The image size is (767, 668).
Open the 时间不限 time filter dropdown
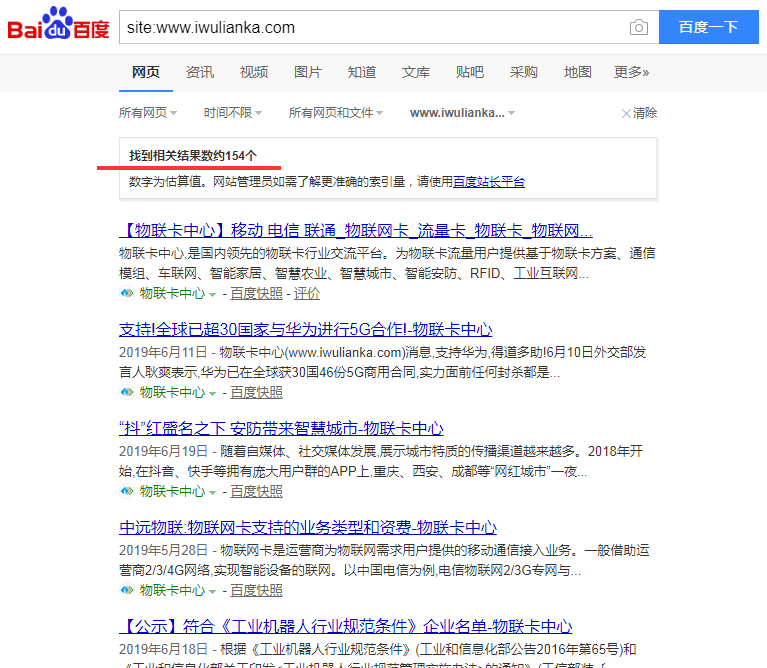point(233,113)
